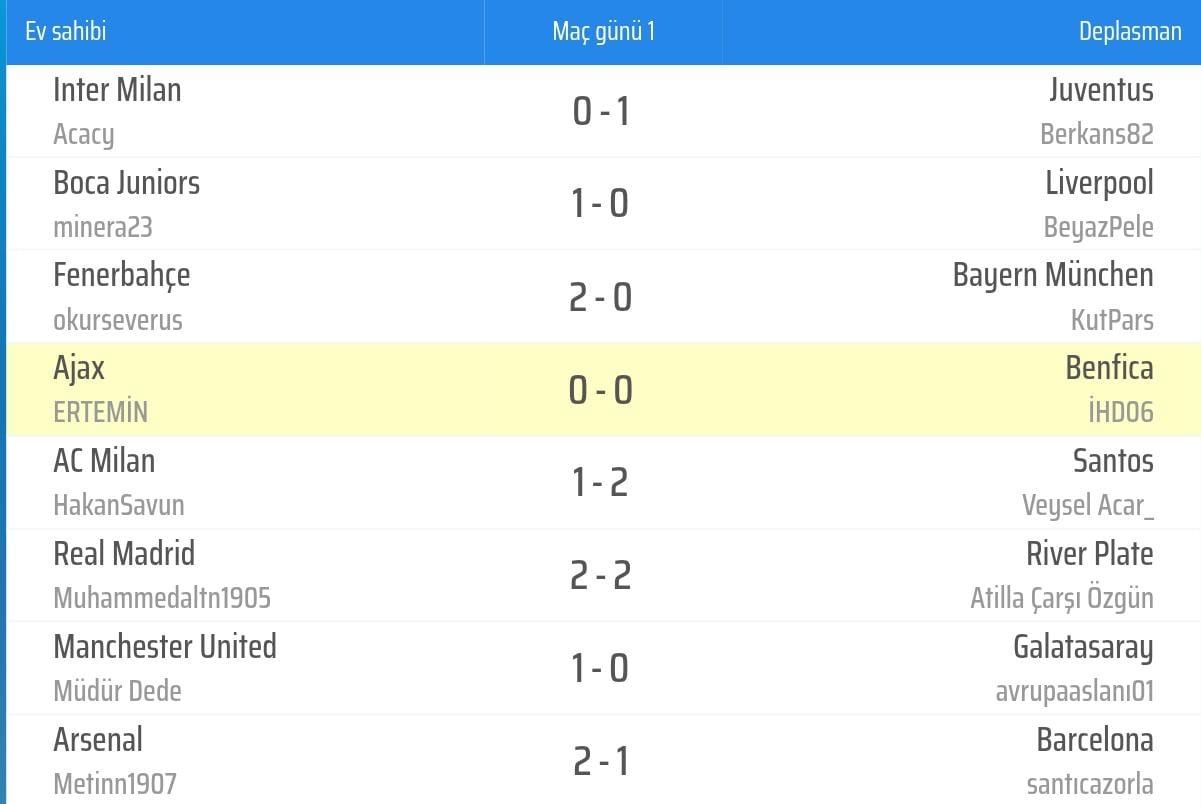Screen dimensions: 1201x804
Task: Open the Fenerbahçe team page
Action: coord(121,275)
